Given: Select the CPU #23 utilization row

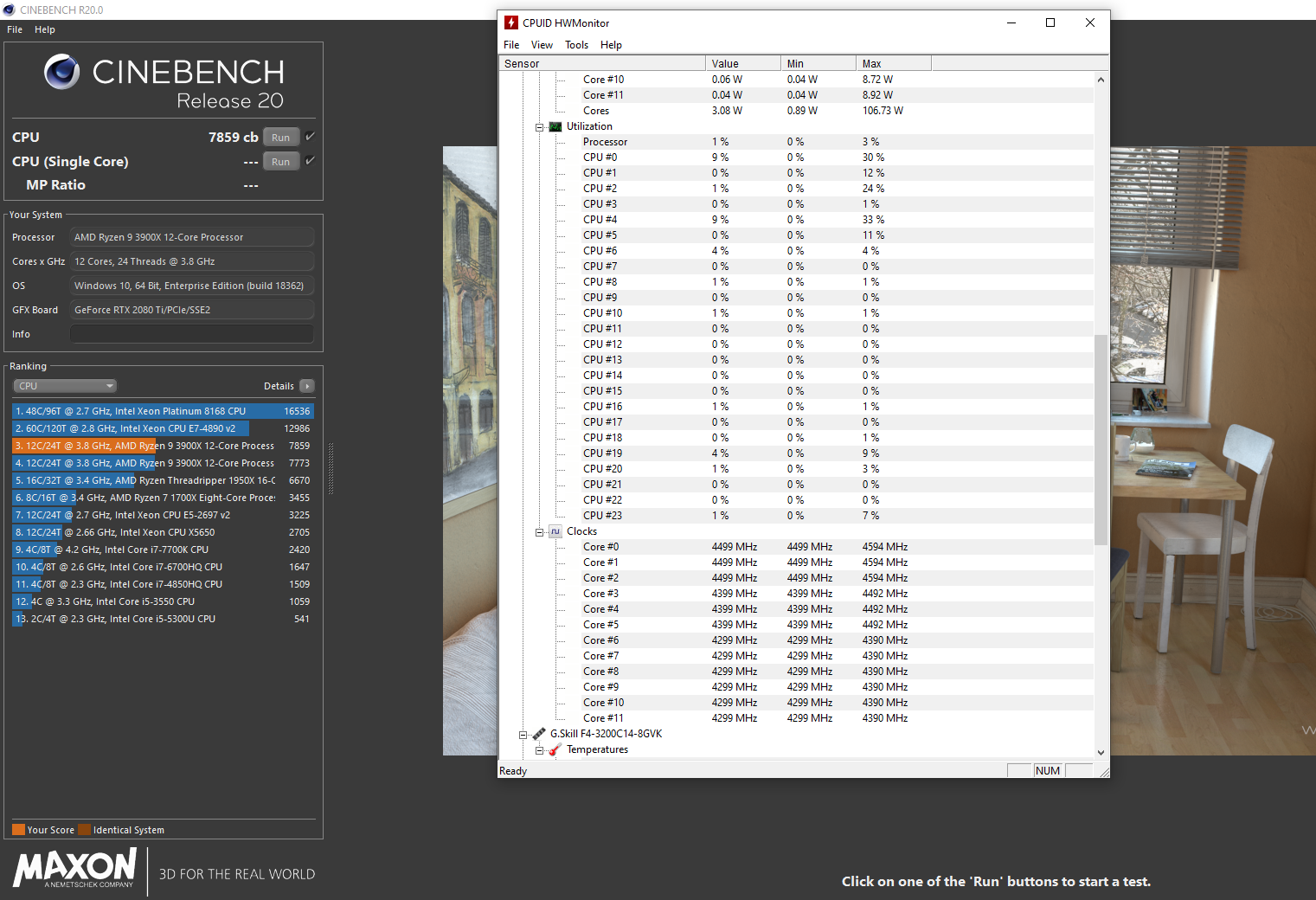Looking at the screenshot, I should coord(797,516).
